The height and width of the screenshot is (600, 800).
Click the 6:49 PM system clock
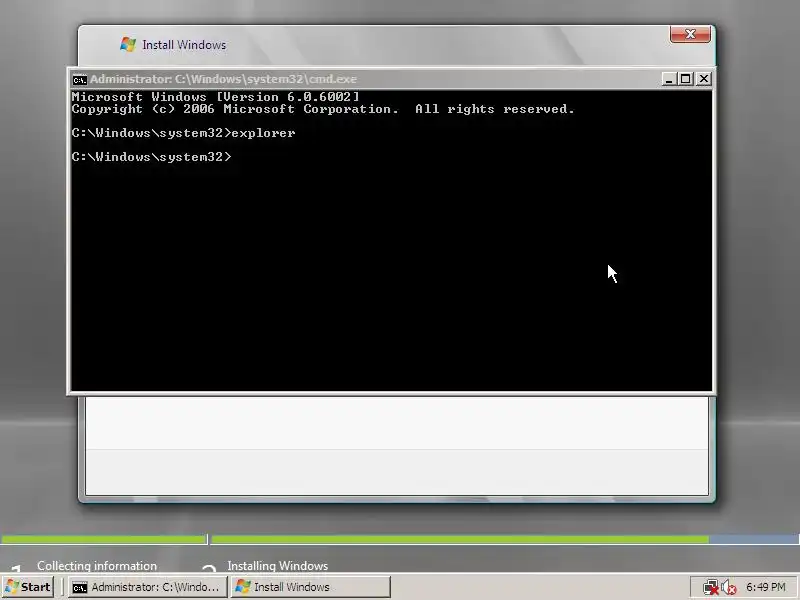pyautogui.click(x=765, y=587)
